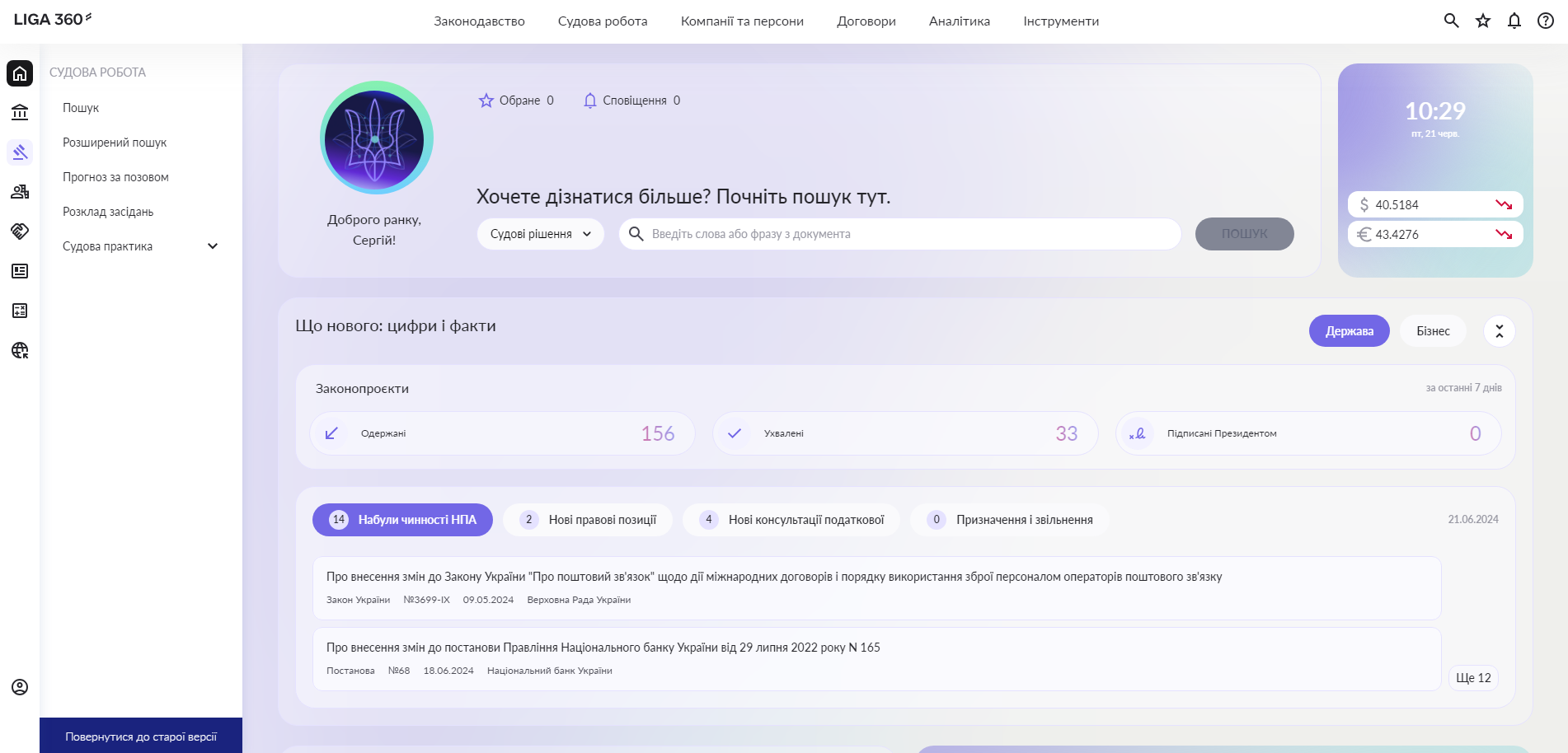Click the home icon in left sidebar
Viewport: 1568px width, 753px height.
20,73
